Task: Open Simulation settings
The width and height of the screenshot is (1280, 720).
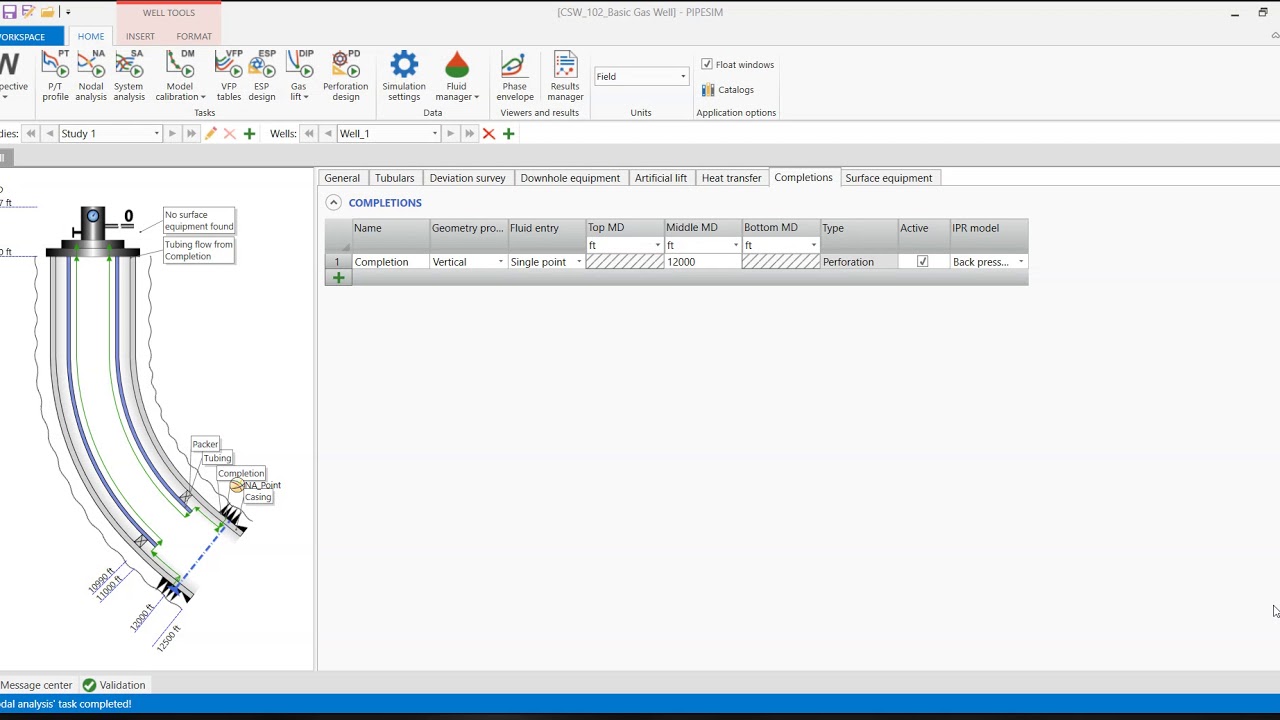Action: click(404, 76)
